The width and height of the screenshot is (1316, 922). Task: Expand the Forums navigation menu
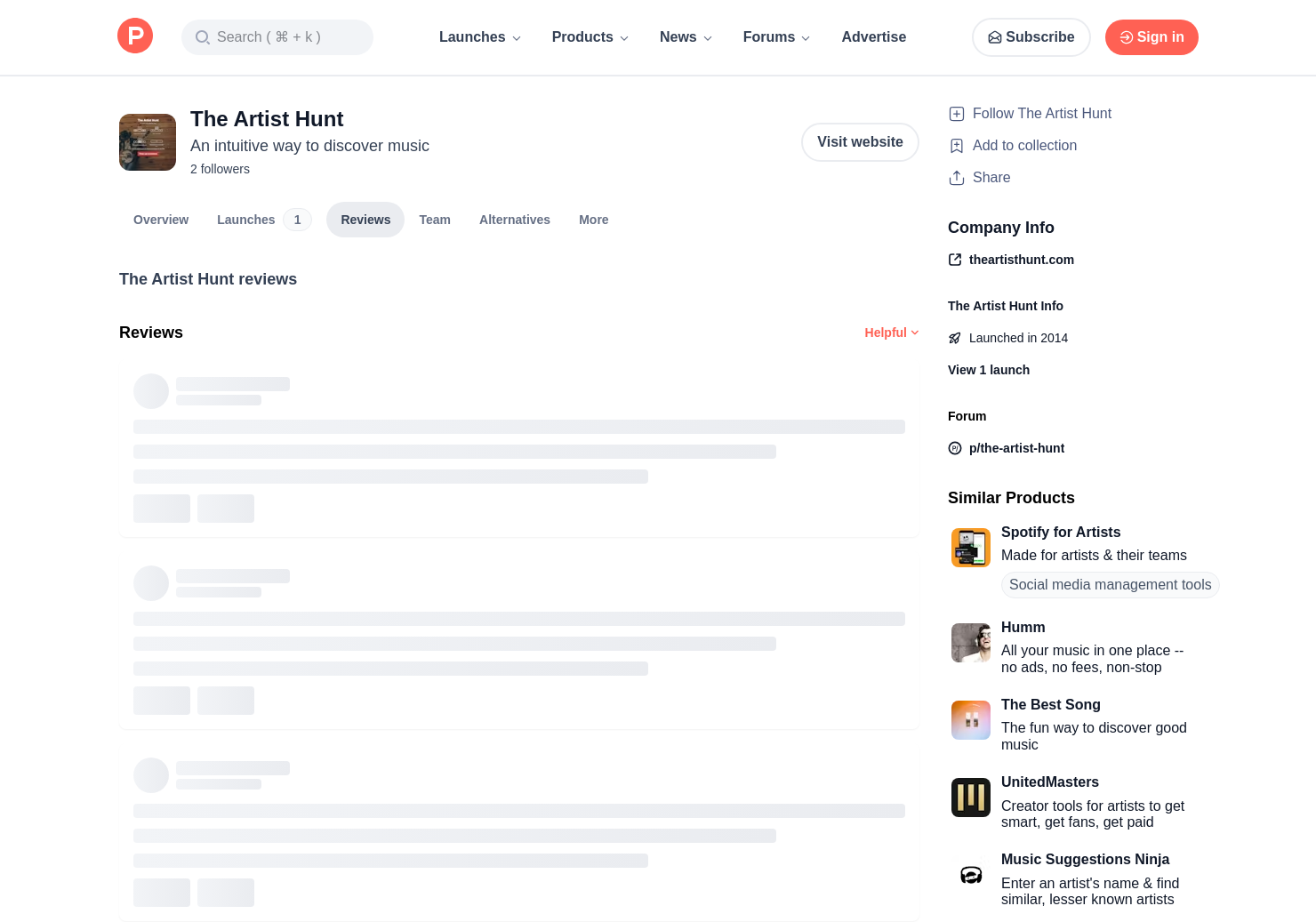pyautogui.click(x=776, y=37)
